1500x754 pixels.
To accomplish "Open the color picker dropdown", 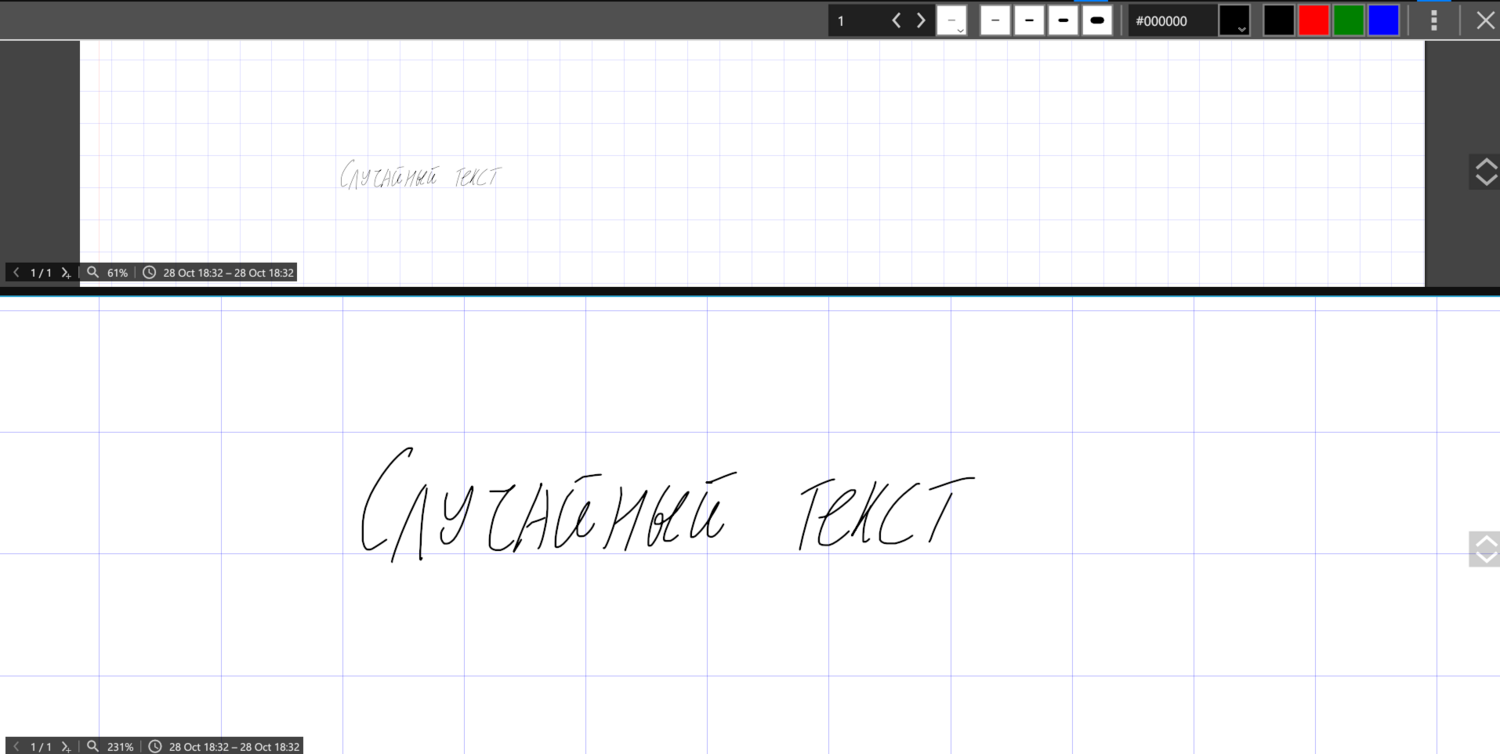I will [x=1234, y=19].
